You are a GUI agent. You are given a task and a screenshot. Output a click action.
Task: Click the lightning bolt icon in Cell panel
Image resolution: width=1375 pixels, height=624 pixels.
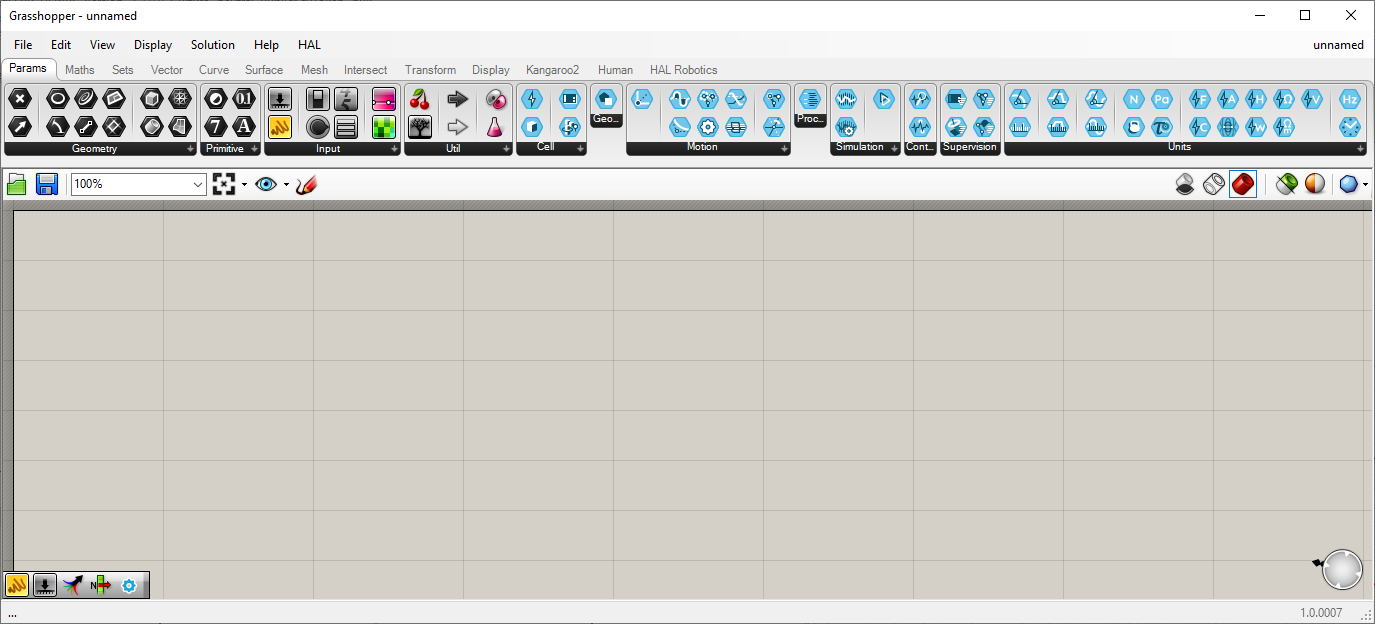532,98
